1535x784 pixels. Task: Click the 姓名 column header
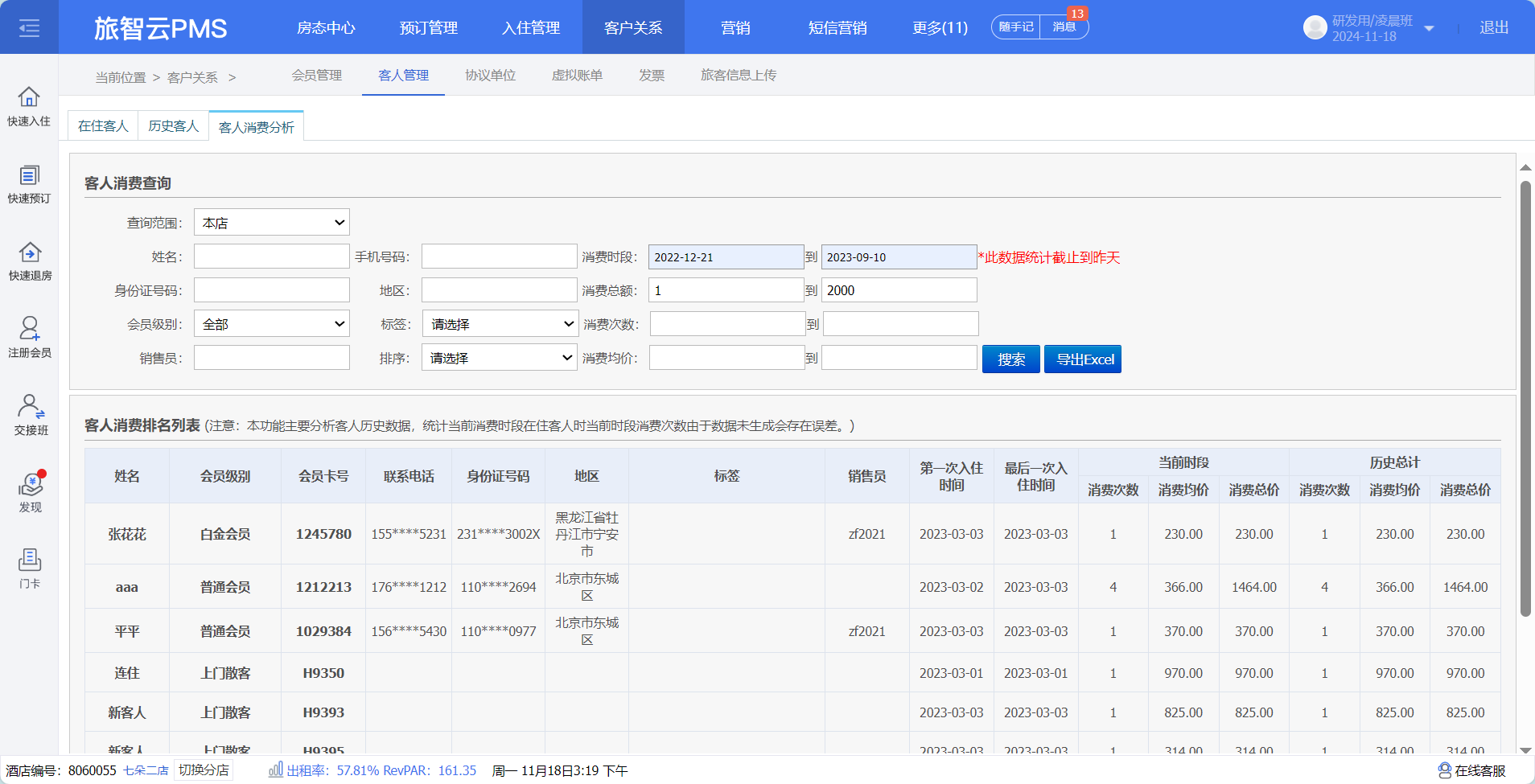coord(127,476)
